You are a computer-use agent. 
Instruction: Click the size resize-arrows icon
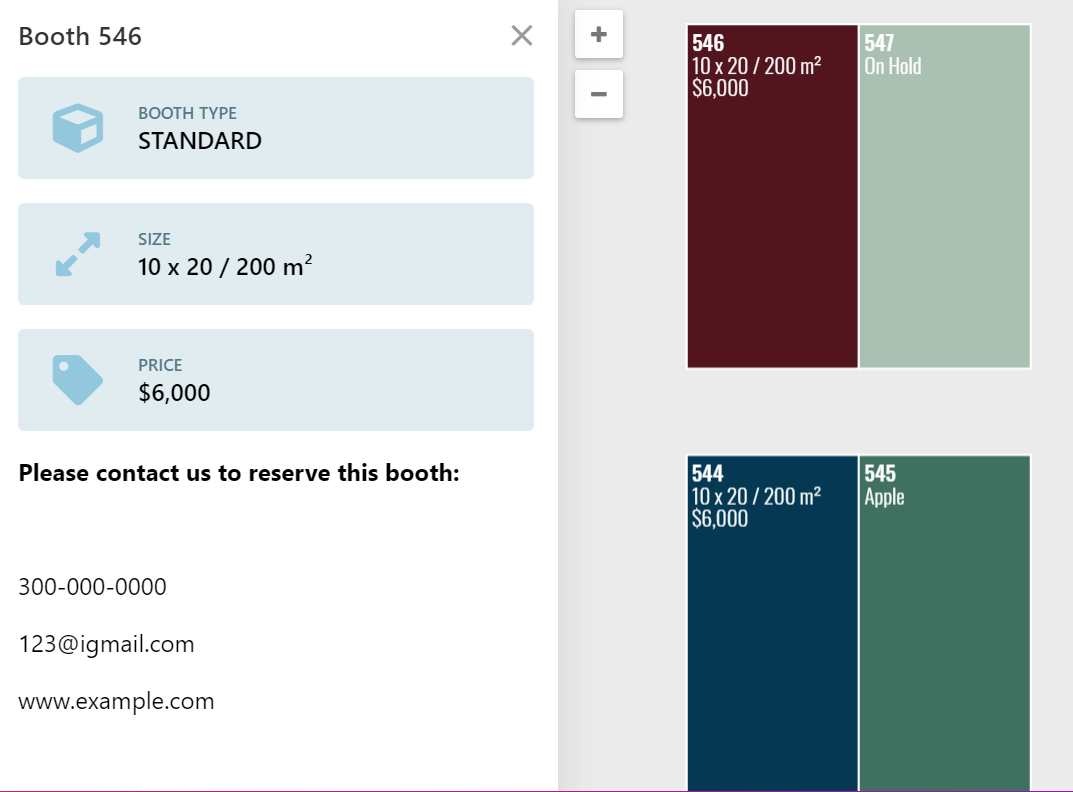coord(78,254)
